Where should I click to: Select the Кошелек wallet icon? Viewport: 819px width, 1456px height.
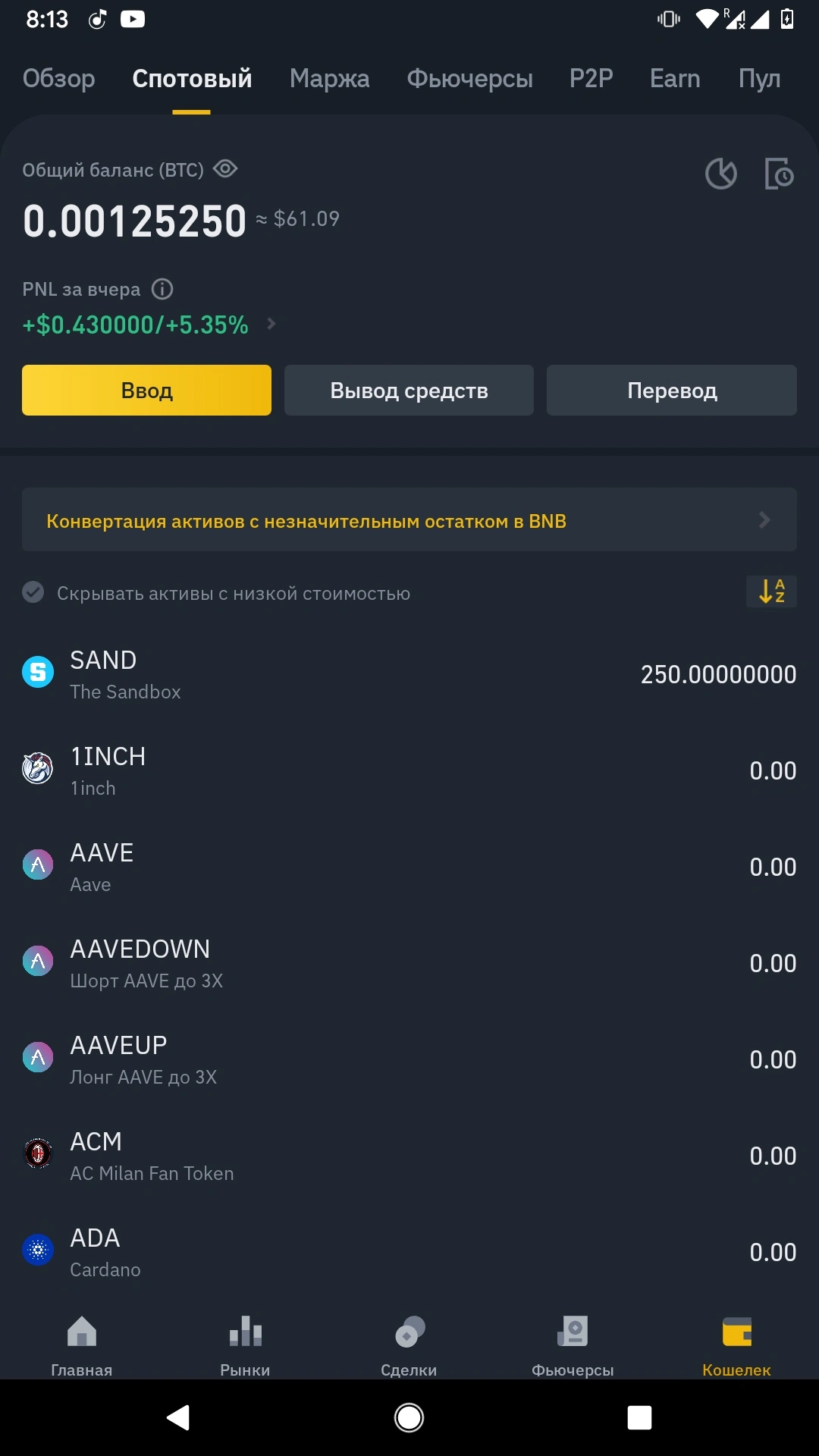click(736, 1332)
